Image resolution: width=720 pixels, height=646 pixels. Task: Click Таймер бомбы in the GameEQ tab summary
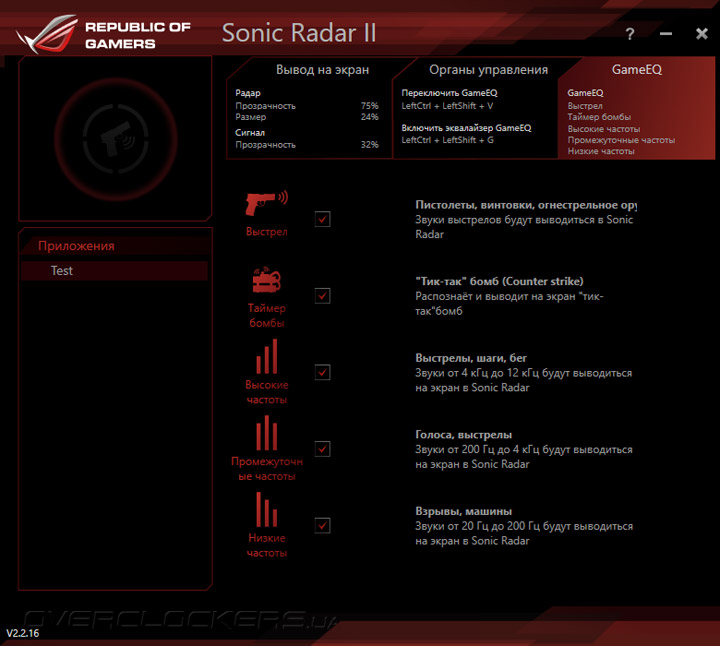(599, 117)
